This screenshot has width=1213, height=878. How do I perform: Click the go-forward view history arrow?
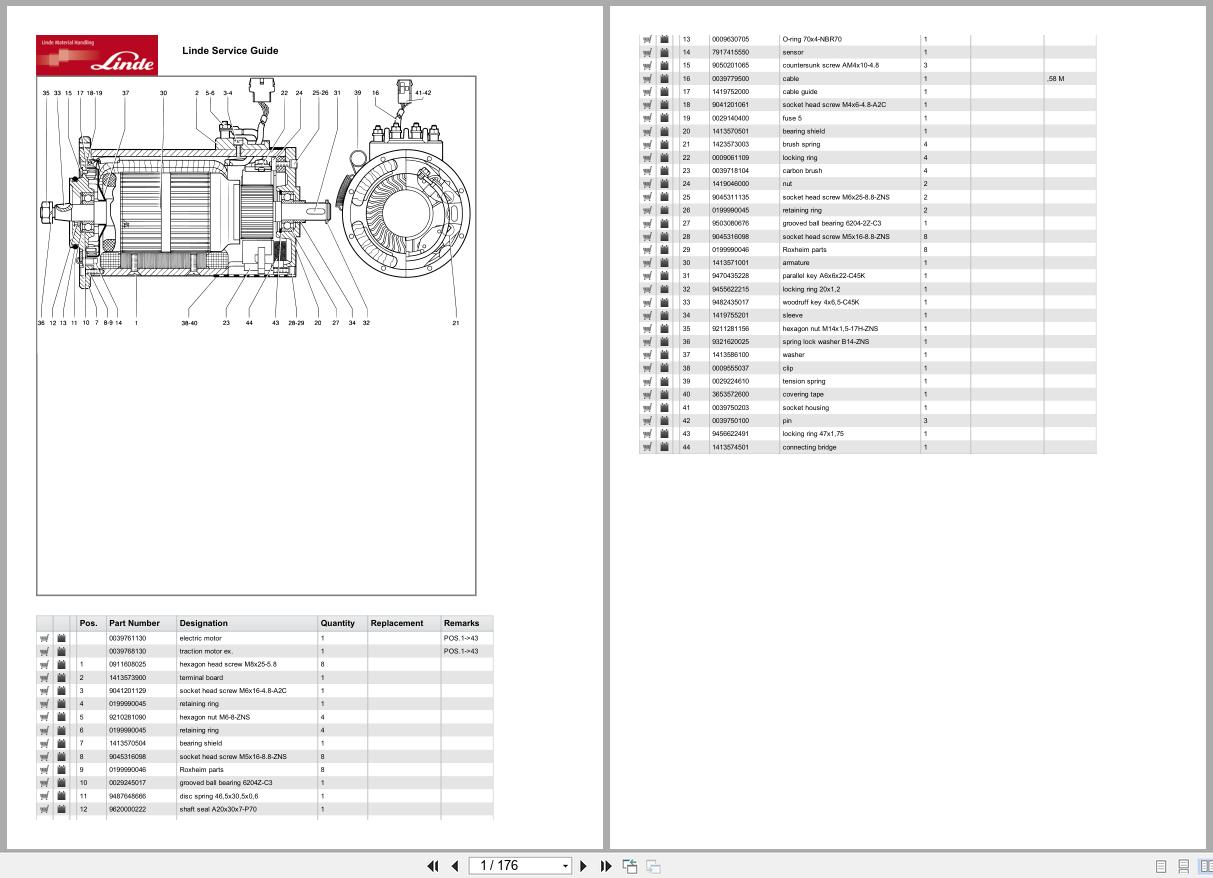pos(652,865)
